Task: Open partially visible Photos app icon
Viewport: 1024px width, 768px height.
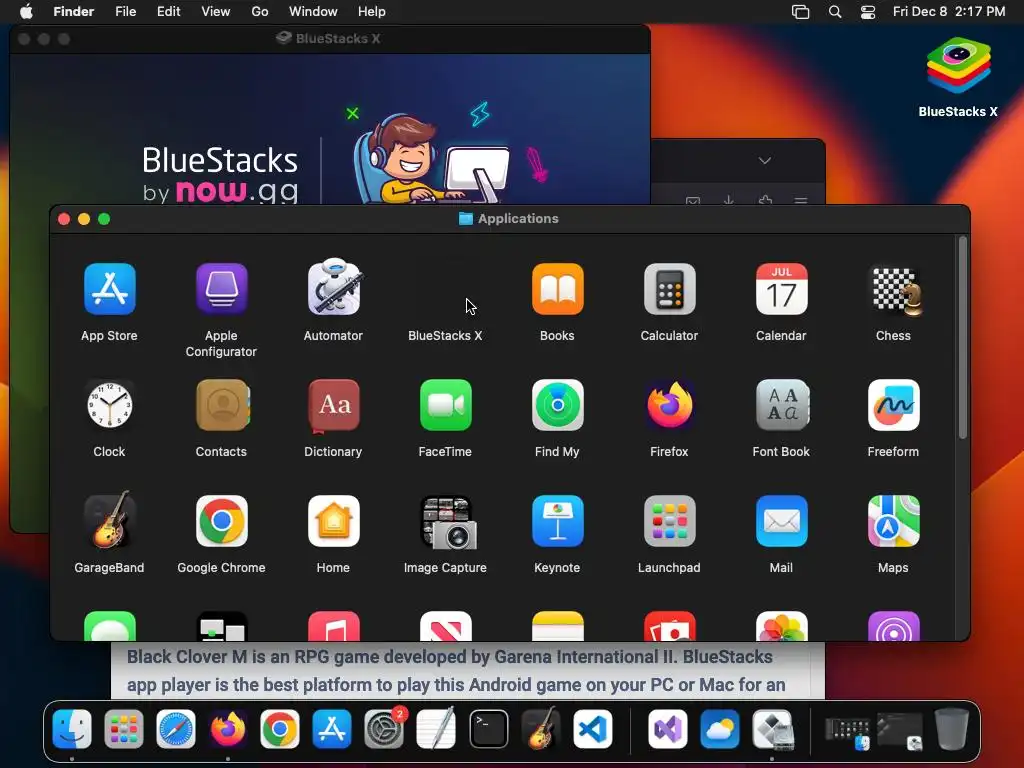Action: click(781, 626)
